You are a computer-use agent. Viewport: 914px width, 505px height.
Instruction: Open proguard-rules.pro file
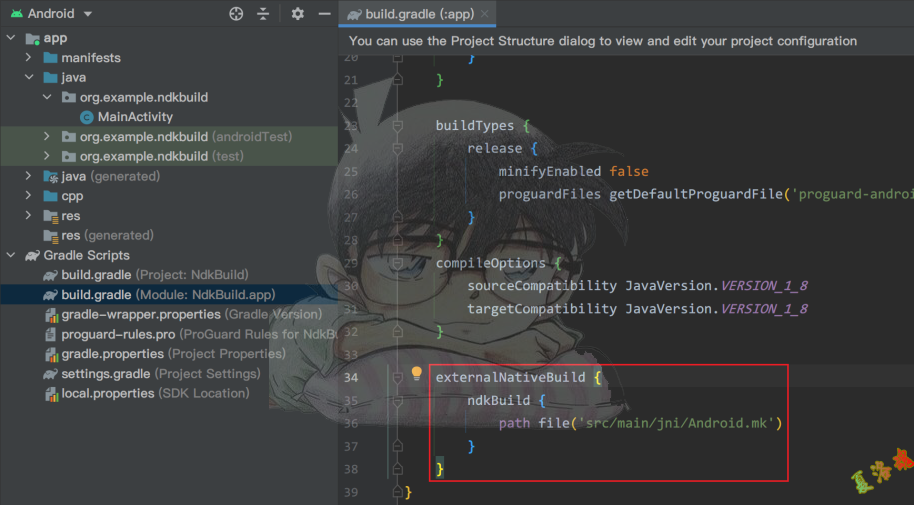point(199,334)
